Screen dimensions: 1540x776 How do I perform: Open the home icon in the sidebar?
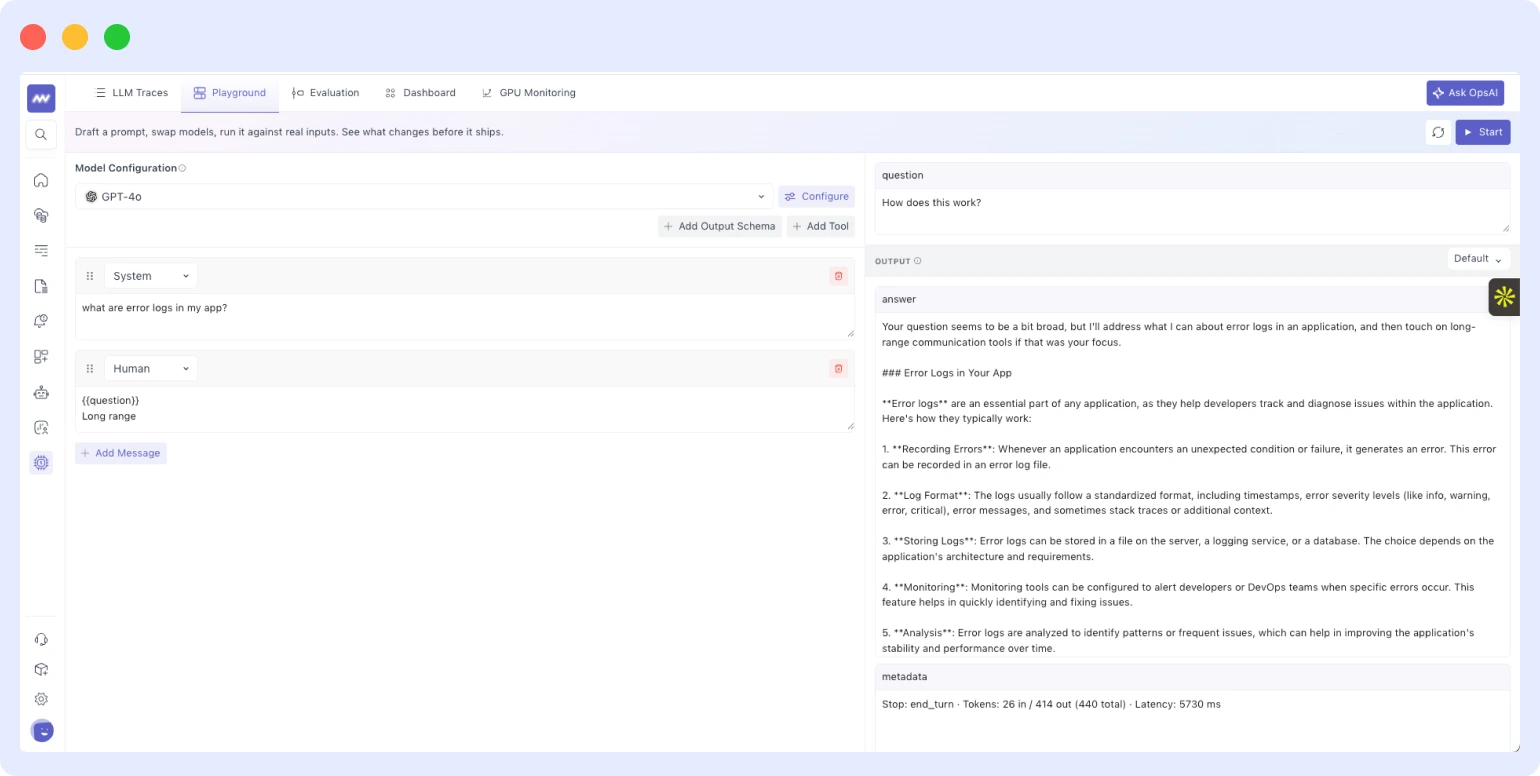pyautogui.click(x=41, y=180)
